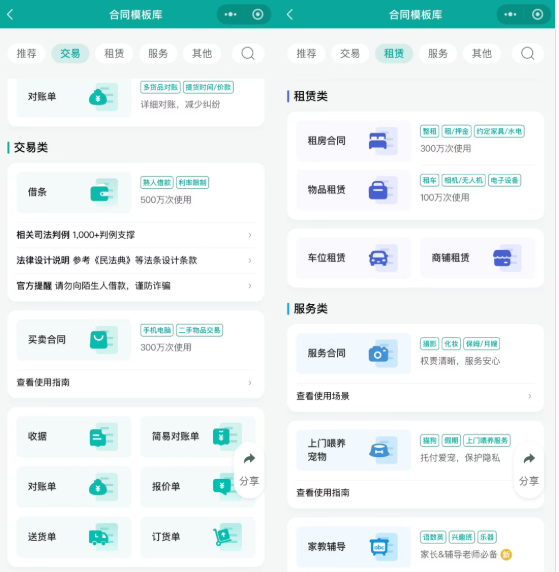Click the 约定家具/水电 tag
Image resolution: width=559 pixels, height=572 pixels.
[x=499, y=131]
